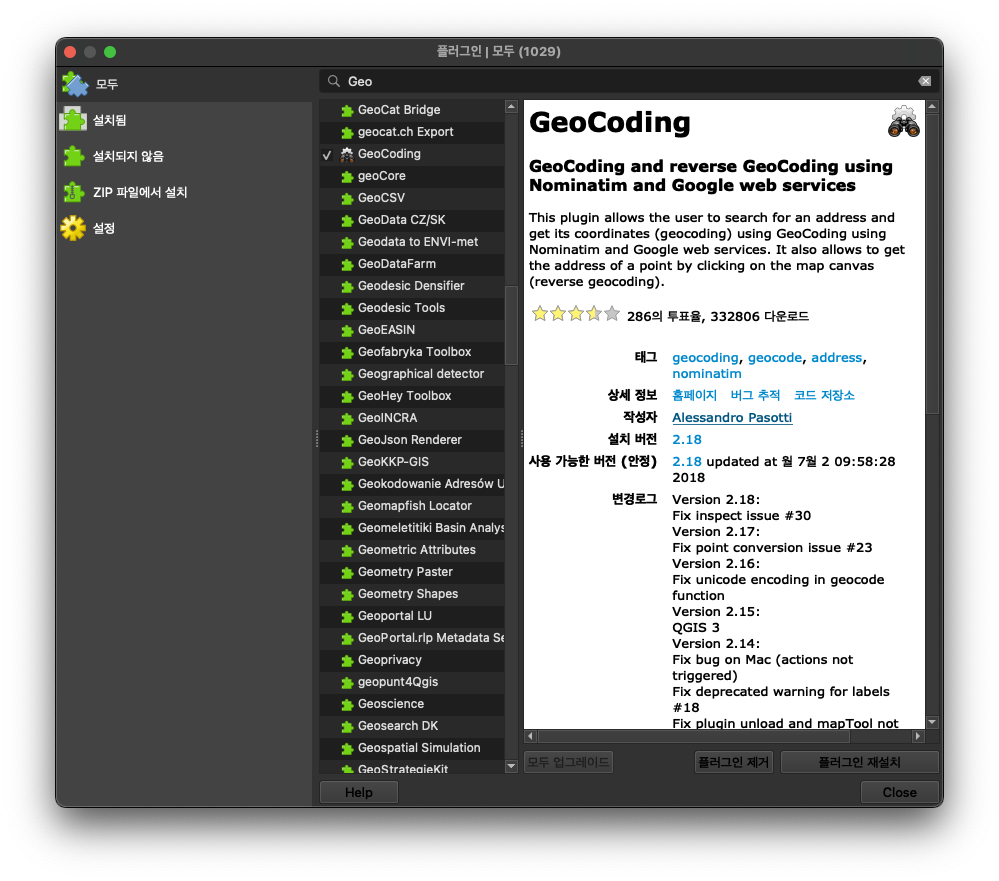Click the geoCore plugin icon
Viewport: 999px width, 881px height.
(347, 176)
